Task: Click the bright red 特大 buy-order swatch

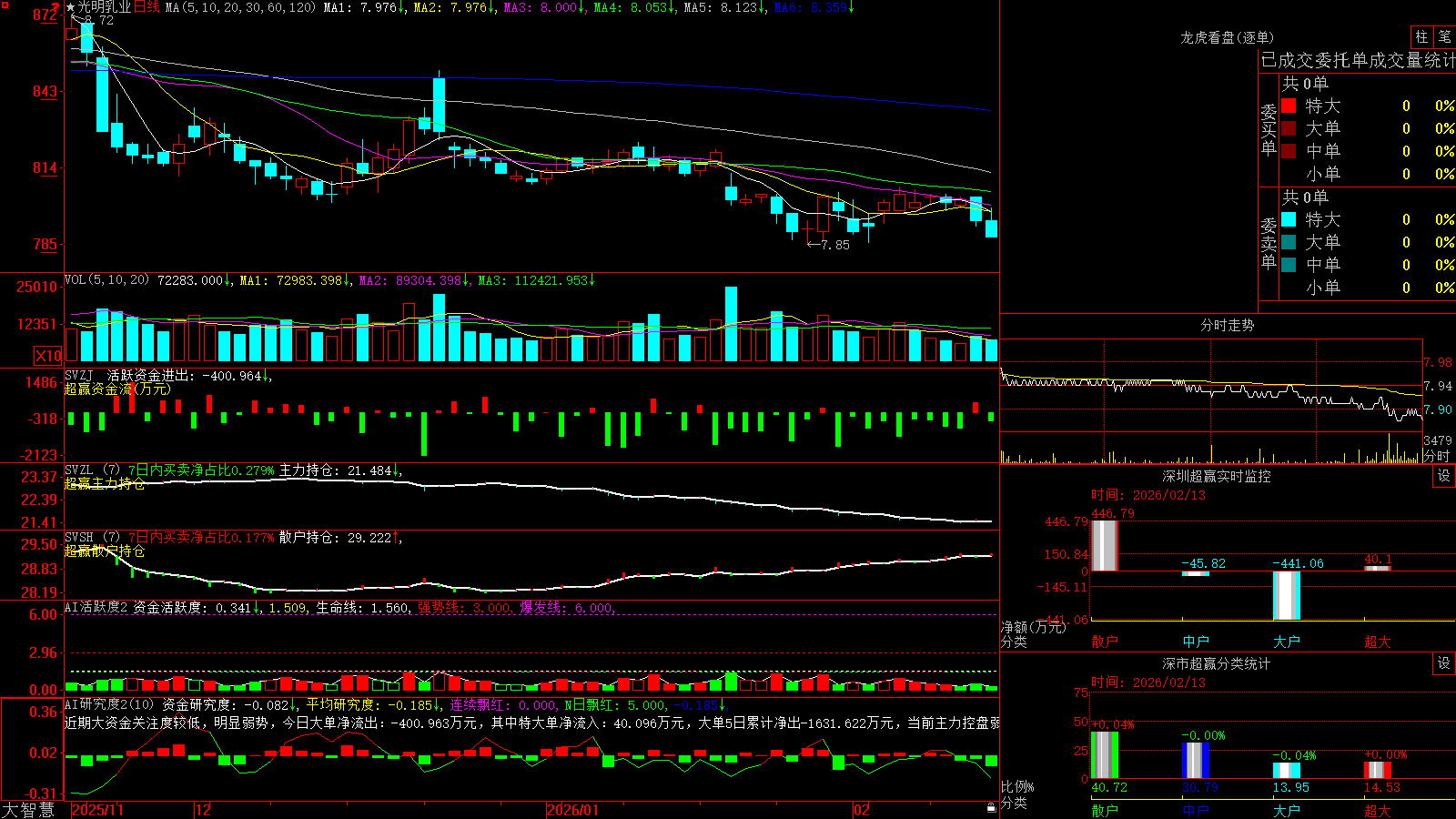Action: (1289, 106)
